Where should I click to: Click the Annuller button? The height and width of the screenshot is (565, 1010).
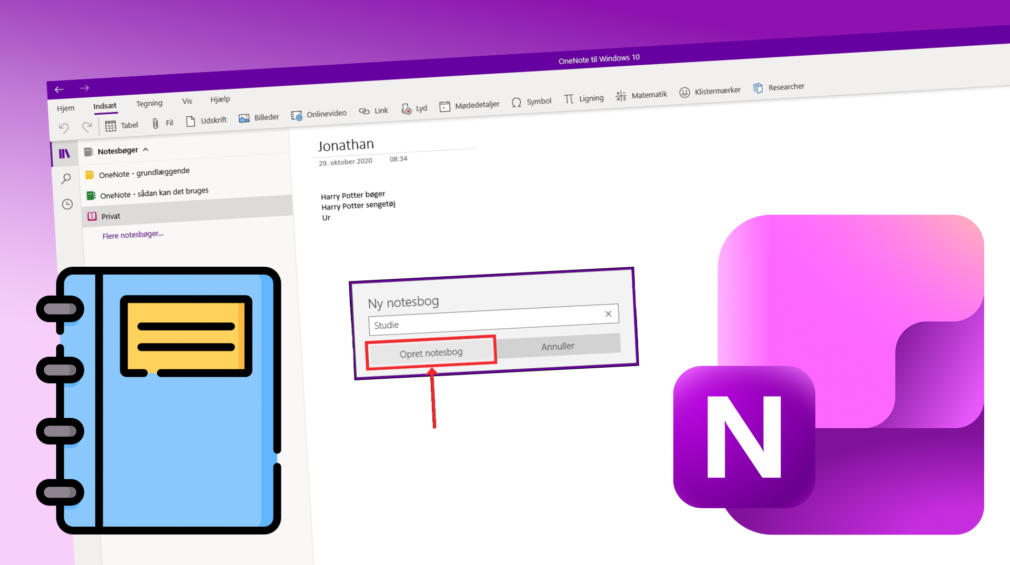(558, 346)
